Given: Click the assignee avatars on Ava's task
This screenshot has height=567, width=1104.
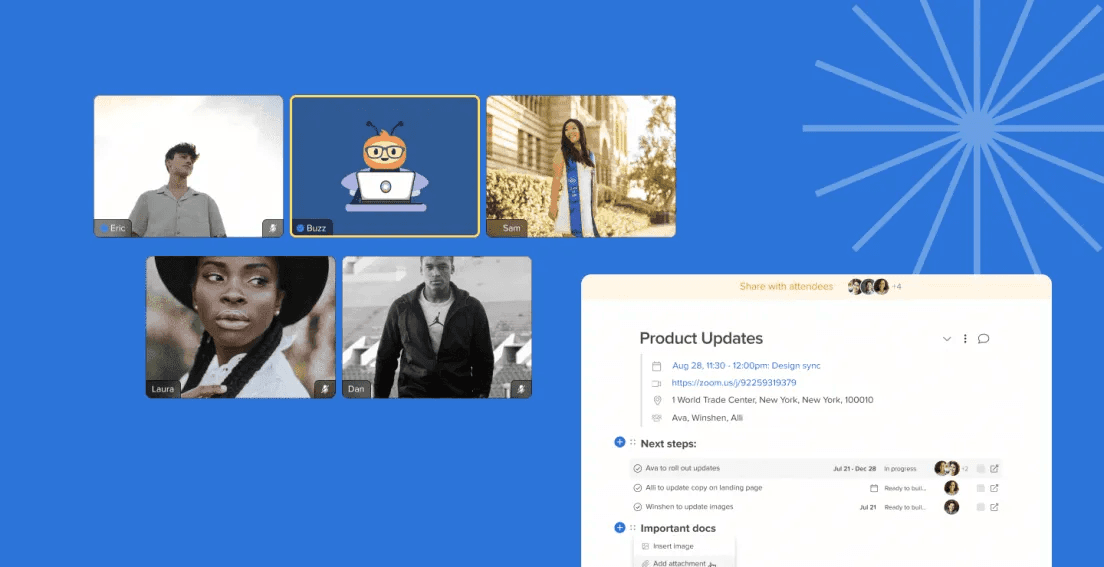Looking at the screenshot, I should (x=946, y=468).
